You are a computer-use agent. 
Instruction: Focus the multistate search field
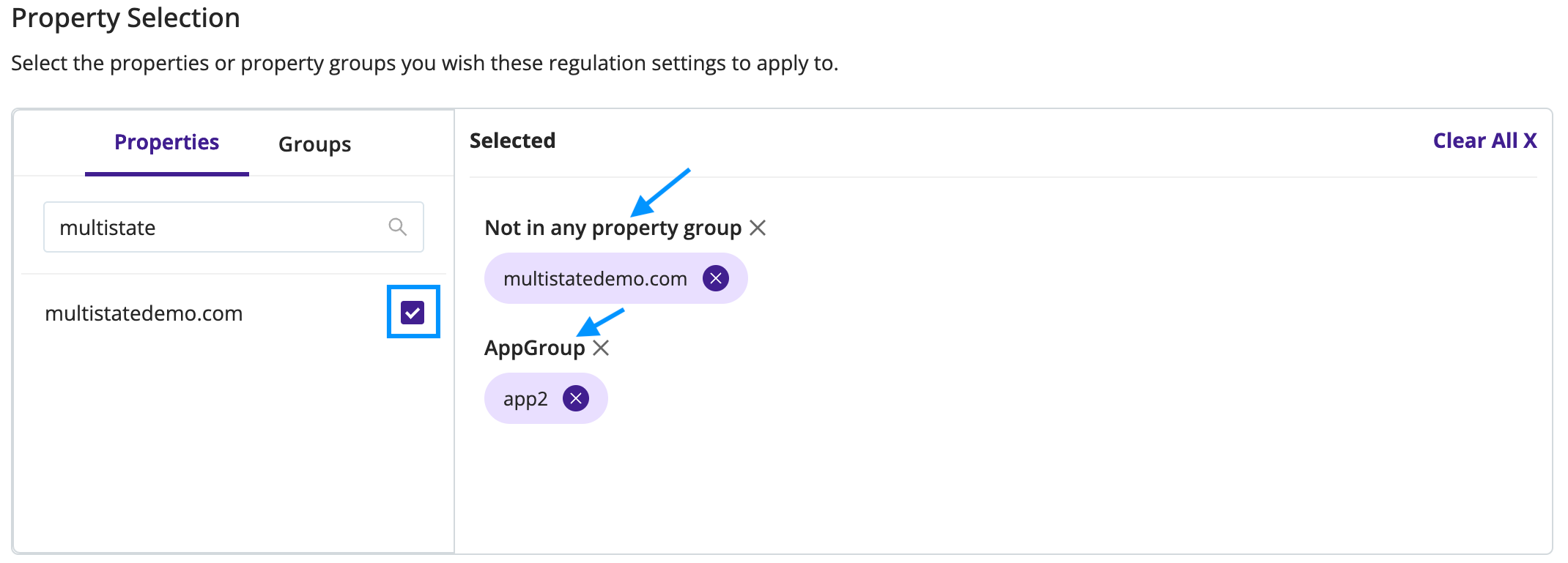pyautogui.click(x=234, y=227)
